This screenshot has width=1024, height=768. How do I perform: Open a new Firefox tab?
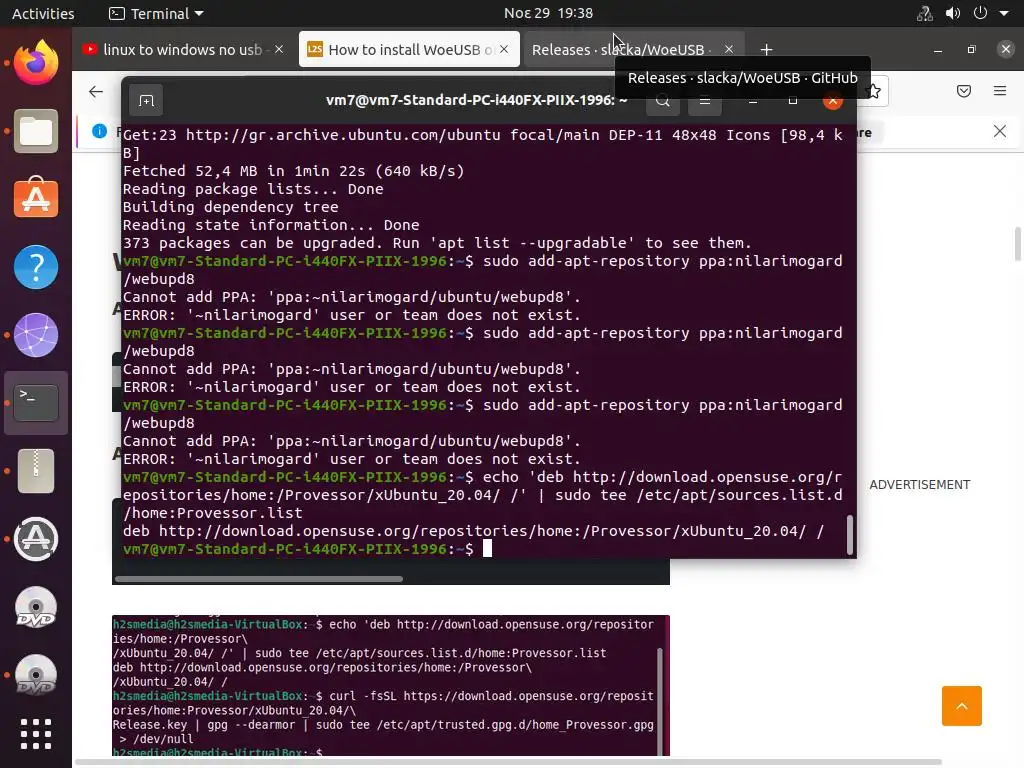click(767, 50)
